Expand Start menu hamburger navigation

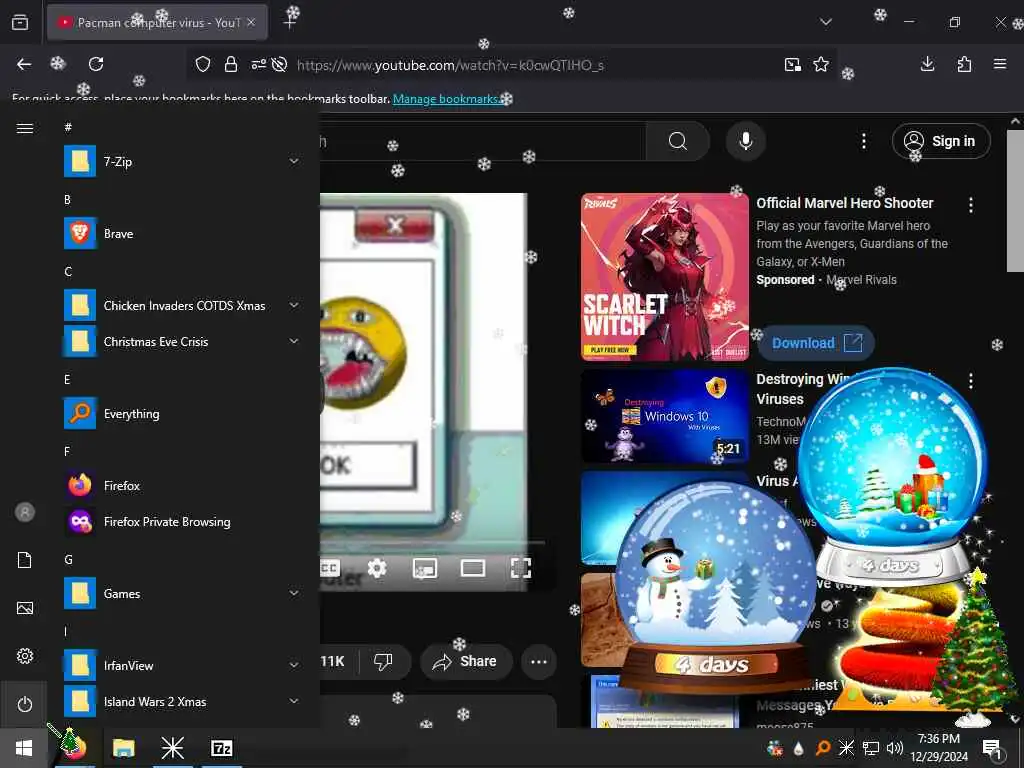(x=25, y=128)
